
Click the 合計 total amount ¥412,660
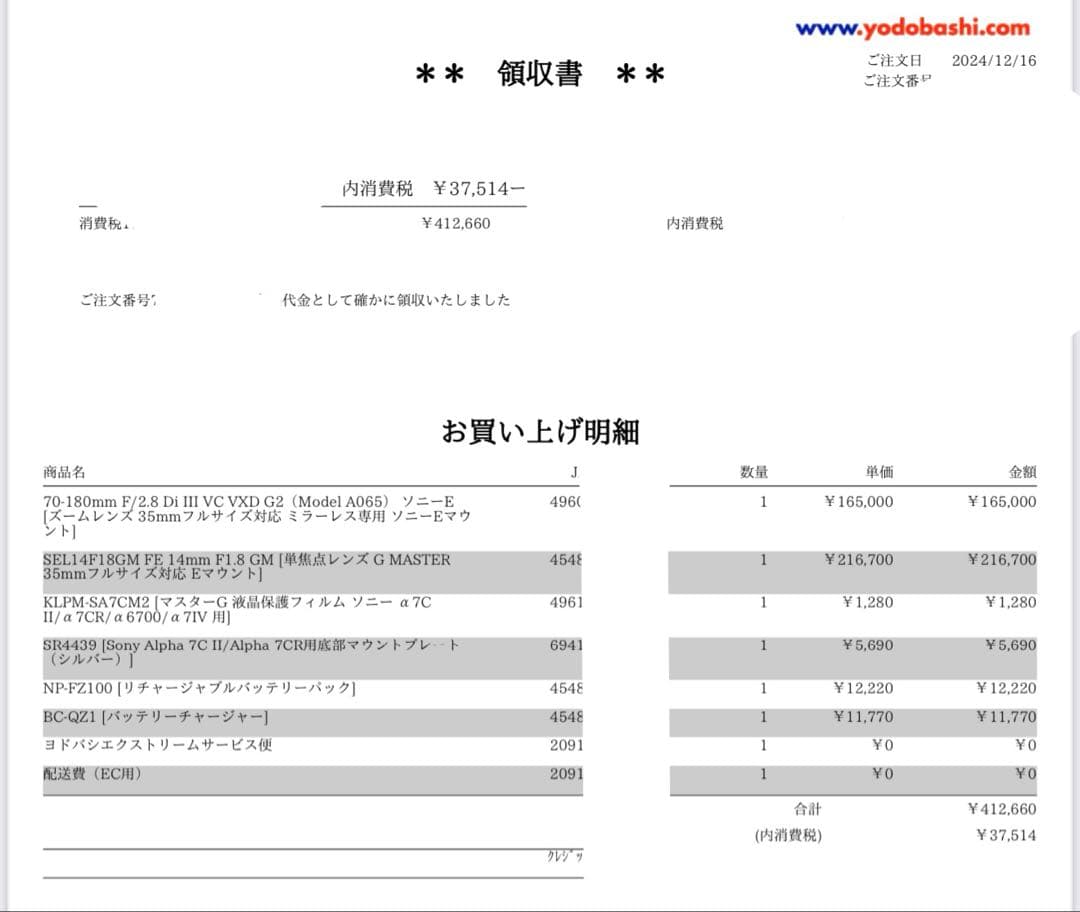[1002, 809]
